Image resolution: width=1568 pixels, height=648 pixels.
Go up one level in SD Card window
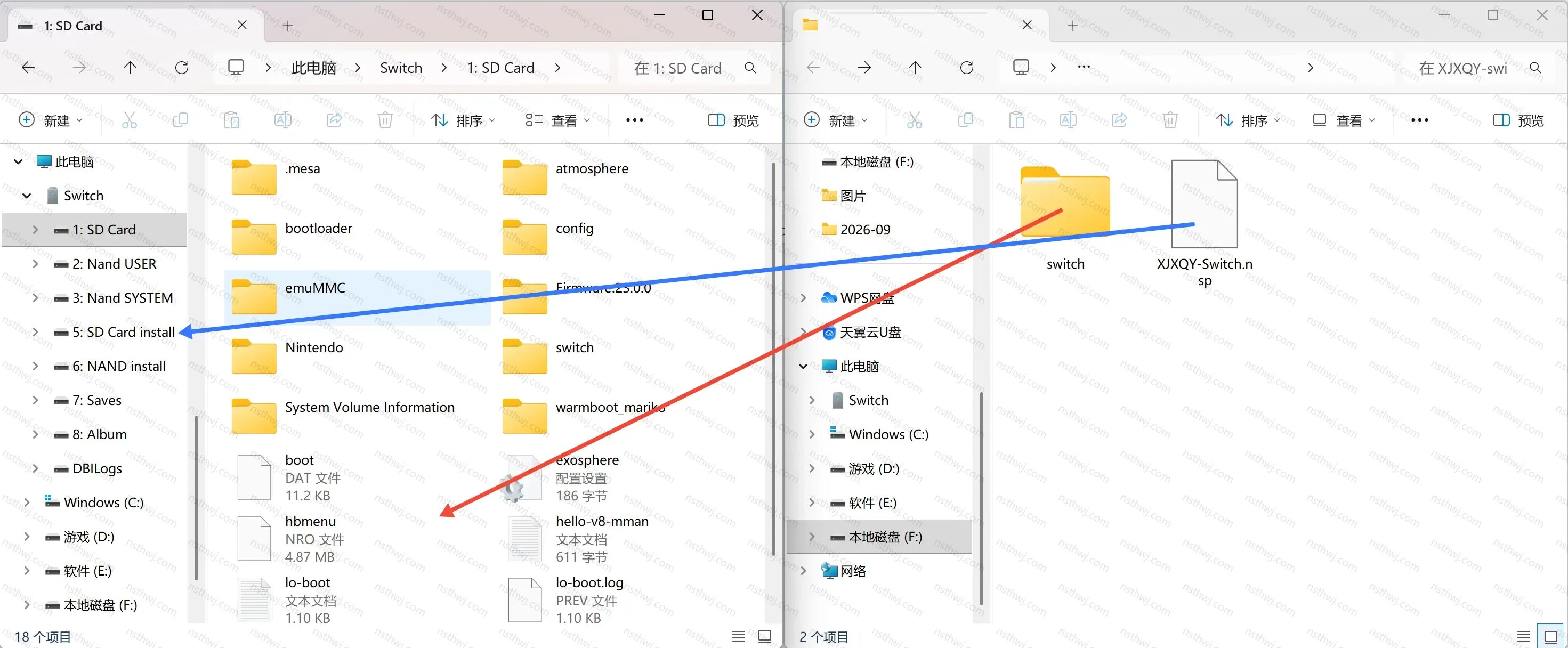(x=130, y=68)
